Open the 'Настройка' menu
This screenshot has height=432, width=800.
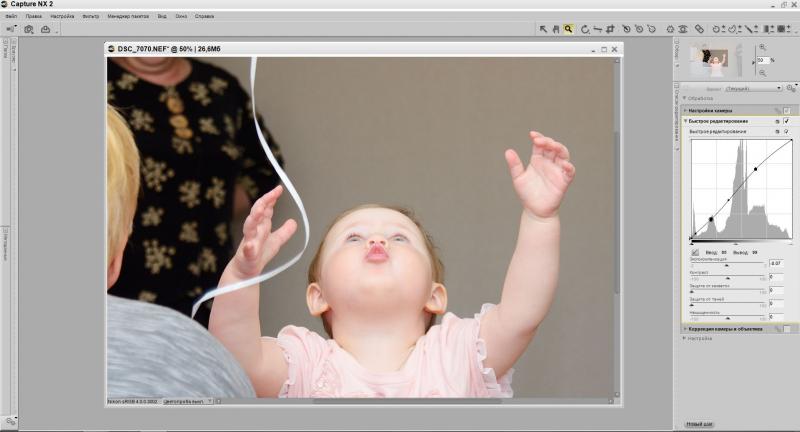click(62, 16)
